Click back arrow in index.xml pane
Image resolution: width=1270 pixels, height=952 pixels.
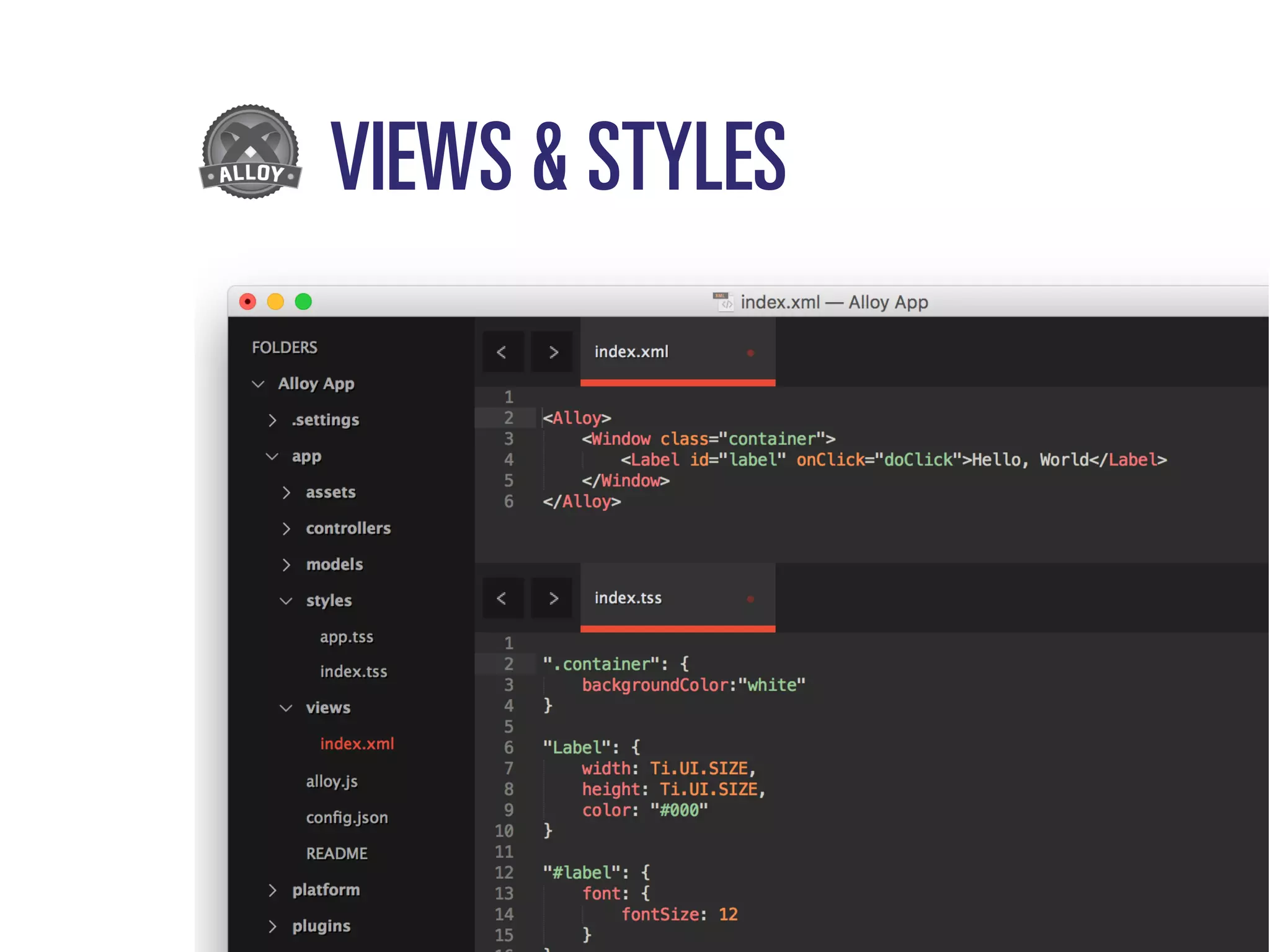click(x=502, y=352)
